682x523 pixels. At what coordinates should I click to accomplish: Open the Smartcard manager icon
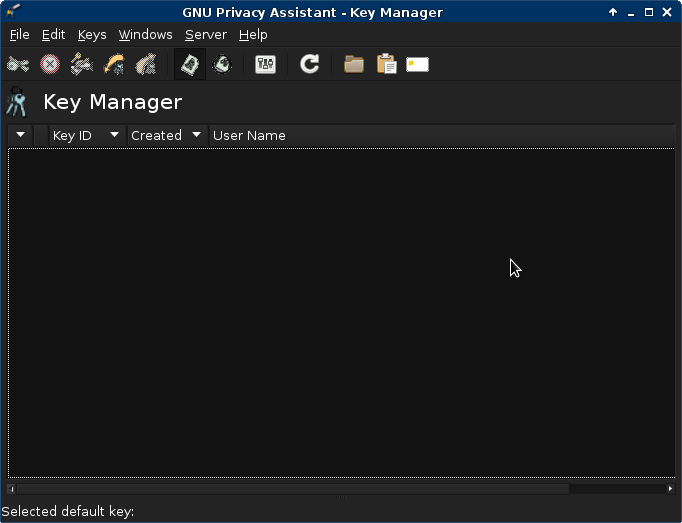tap(418, 65)
